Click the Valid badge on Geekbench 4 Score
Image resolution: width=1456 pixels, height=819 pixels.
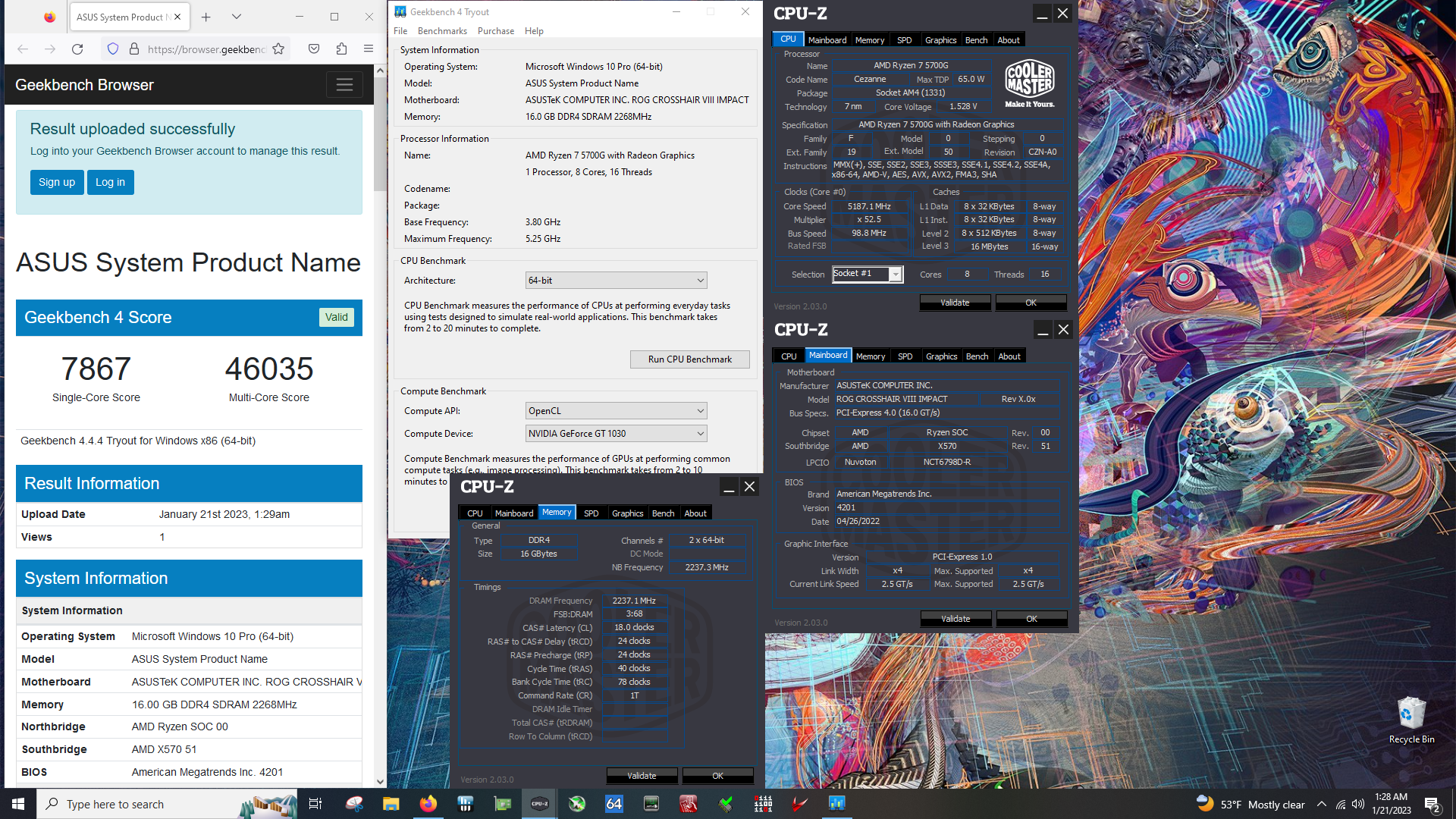point(336,318)
